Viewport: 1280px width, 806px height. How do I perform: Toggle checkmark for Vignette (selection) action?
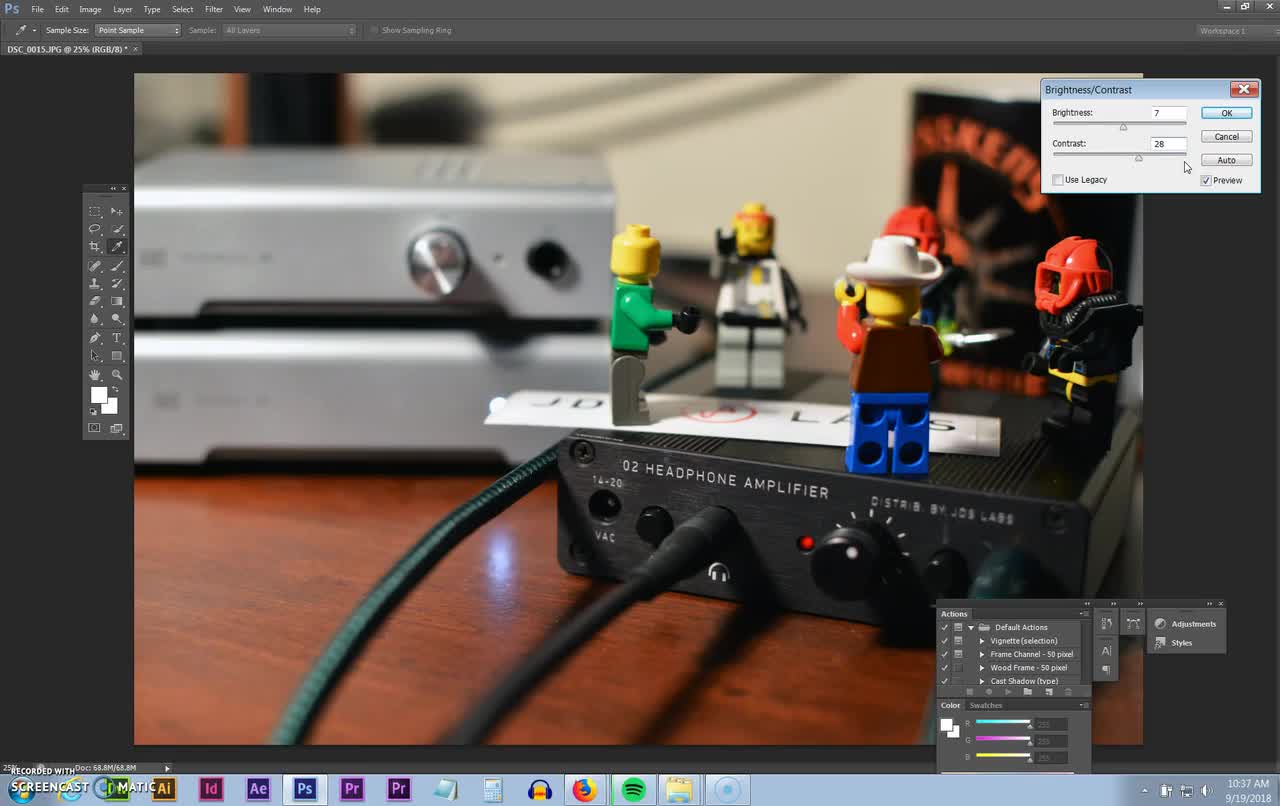pyautogui.click(x=945, y=641)
